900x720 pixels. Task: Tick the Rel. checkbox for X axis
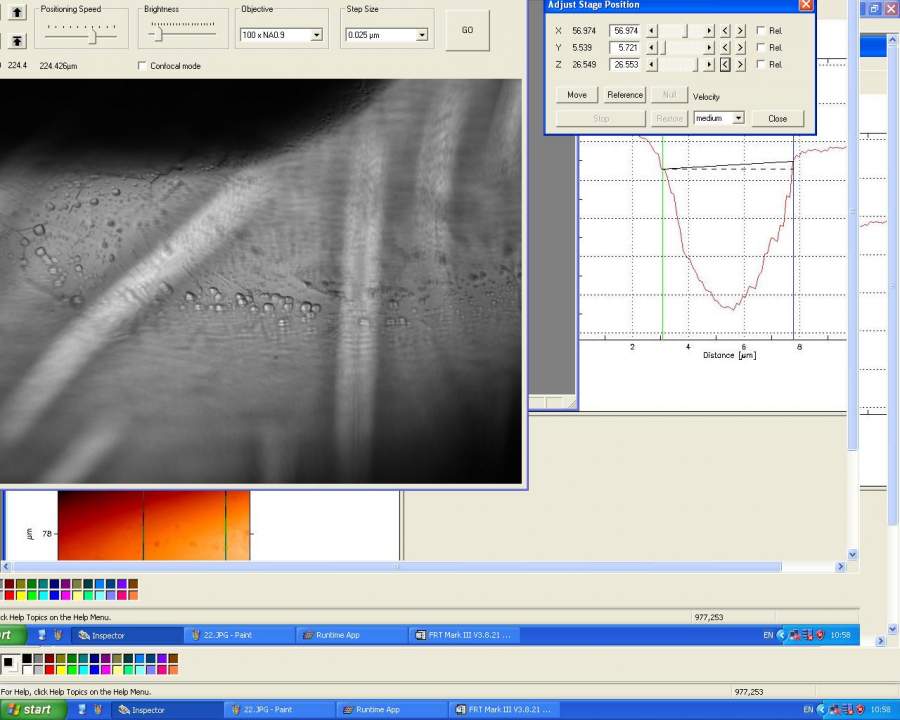tap(761, 31)
